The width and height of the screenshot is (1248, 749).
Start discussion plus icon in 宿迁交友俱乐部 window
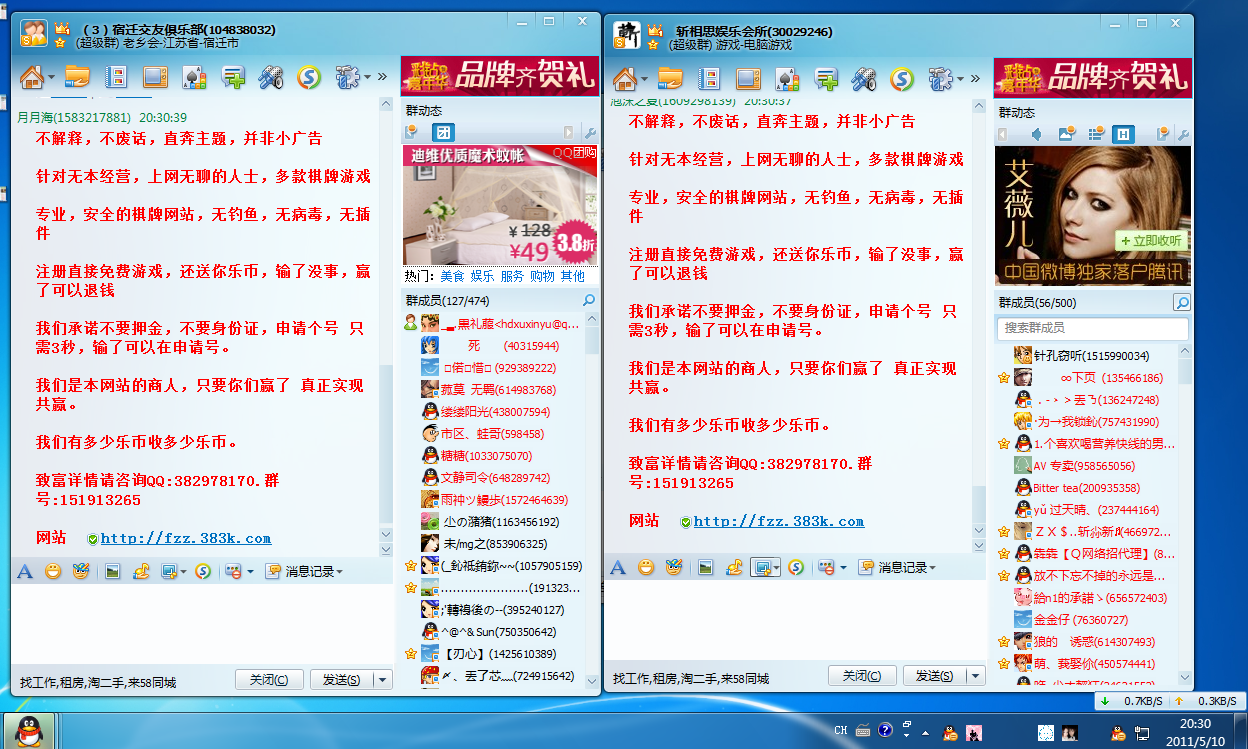coord(234,77)
